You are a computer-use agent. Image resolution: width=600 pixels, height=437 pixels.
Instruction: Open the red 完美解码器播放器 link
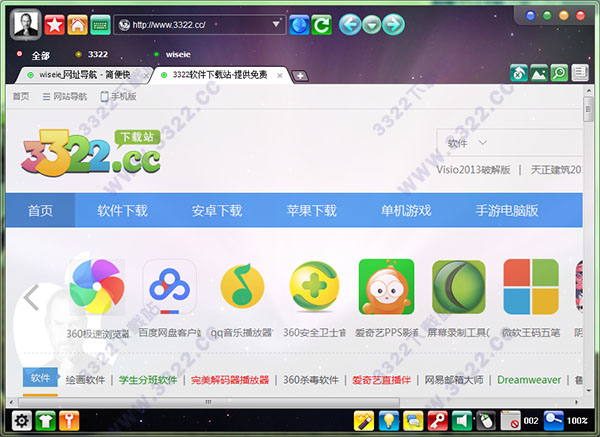pos(230,380)
